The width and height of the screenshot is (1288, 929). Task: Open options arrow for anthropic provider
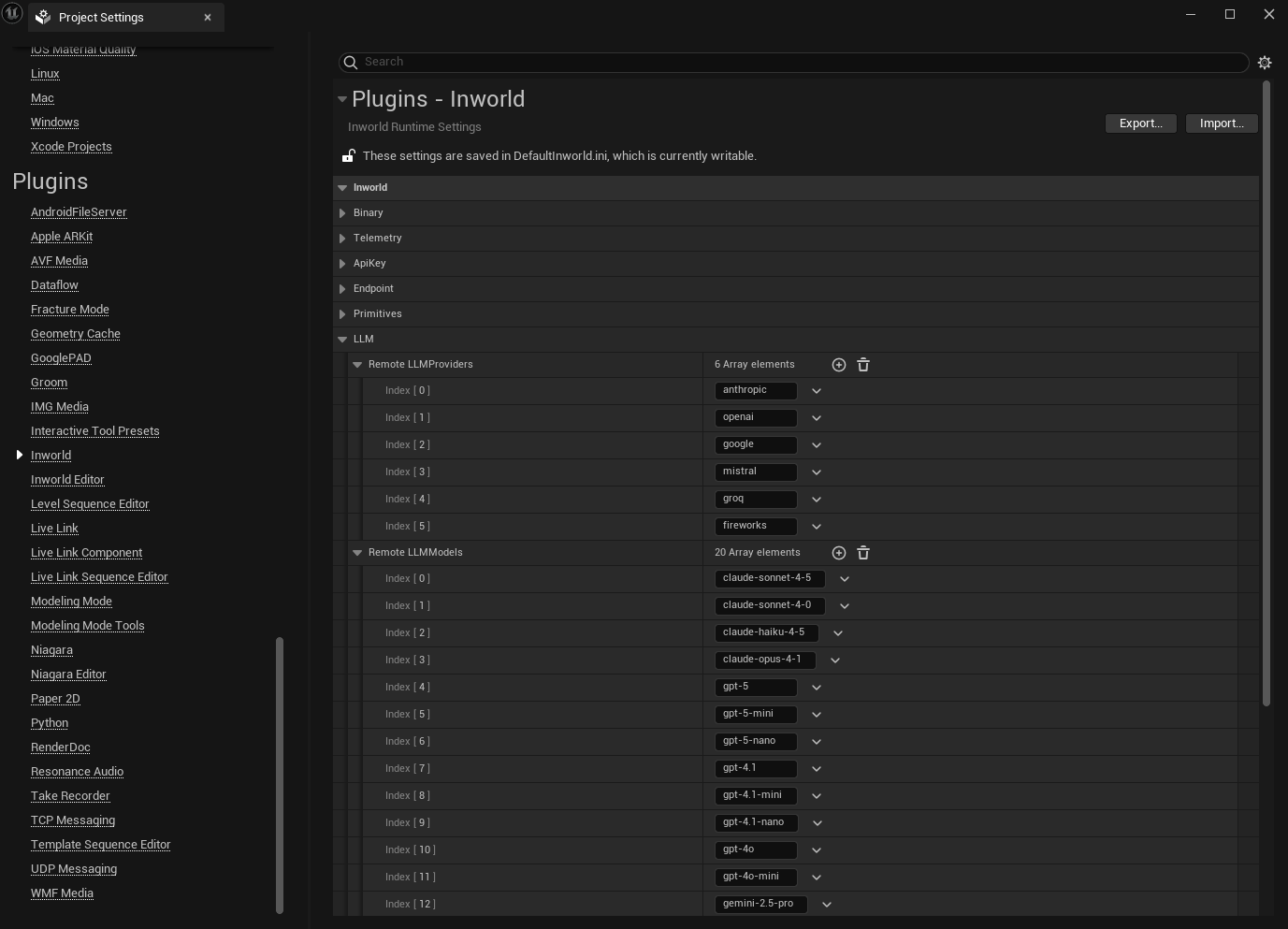point(817,391)
